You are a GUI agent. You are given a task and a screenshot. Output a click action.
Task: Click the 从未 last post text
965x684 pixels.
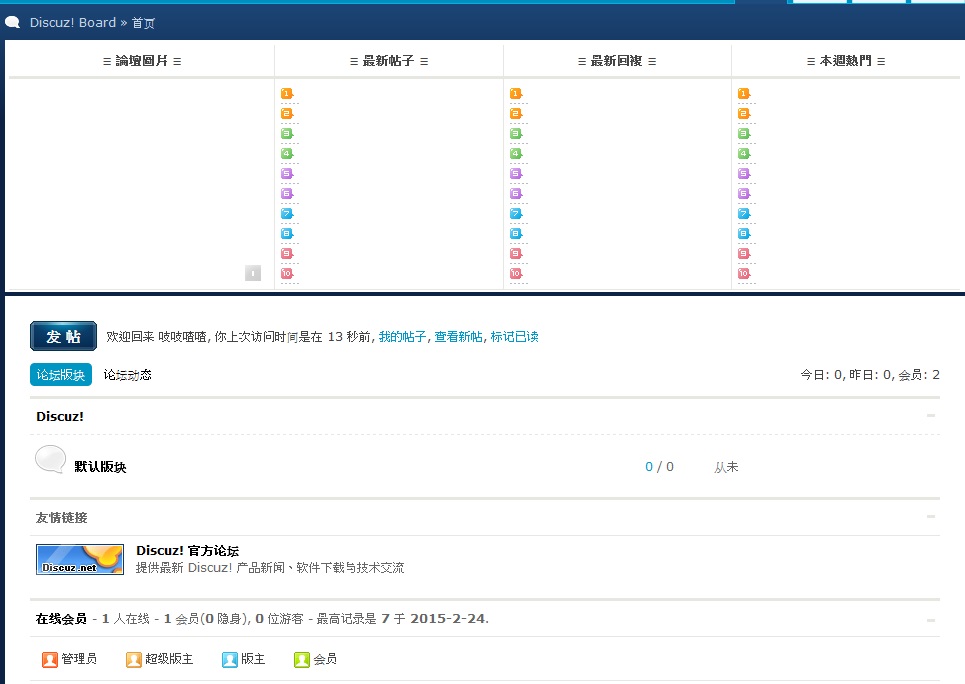coord(726,467)
